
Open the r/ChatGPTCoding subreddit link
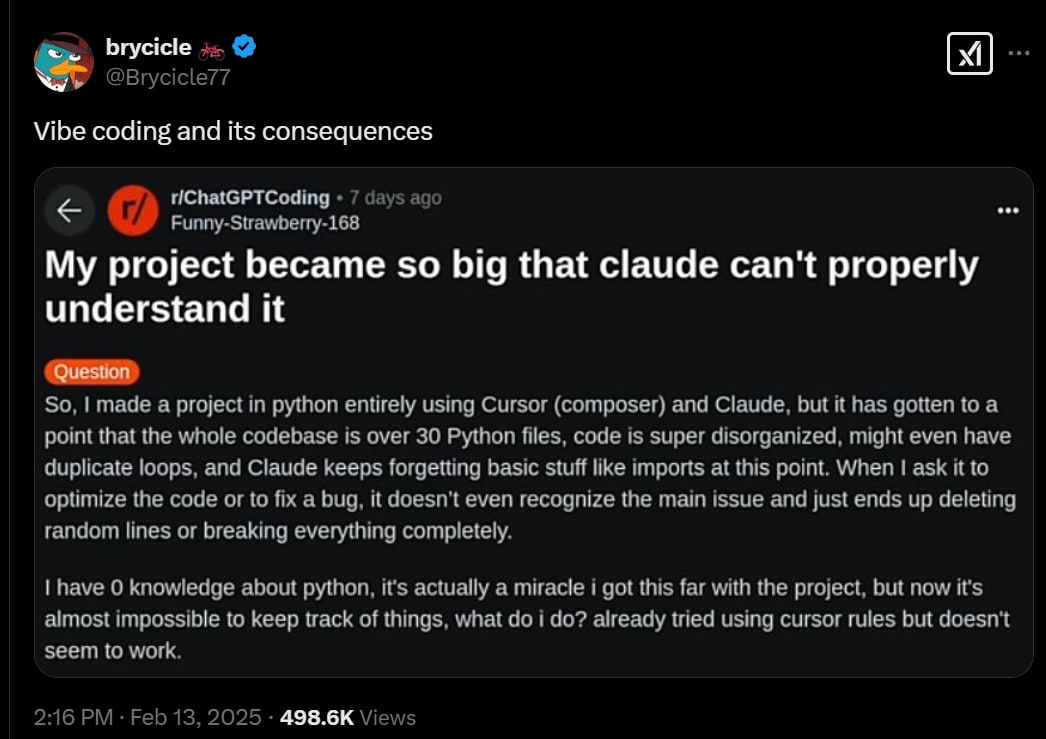(250, 197)
